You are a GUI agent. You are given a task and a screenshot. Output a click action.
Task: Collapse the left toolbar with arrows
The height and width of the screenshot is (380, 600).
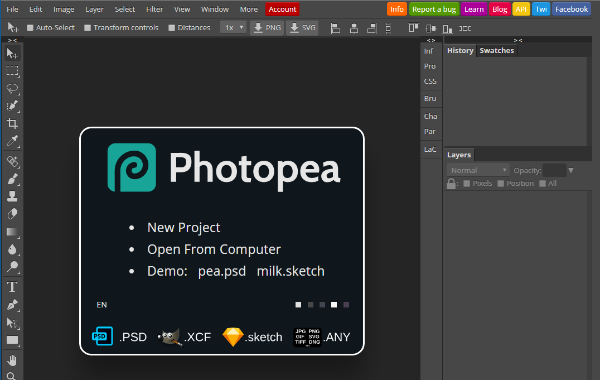pos(12,40)
